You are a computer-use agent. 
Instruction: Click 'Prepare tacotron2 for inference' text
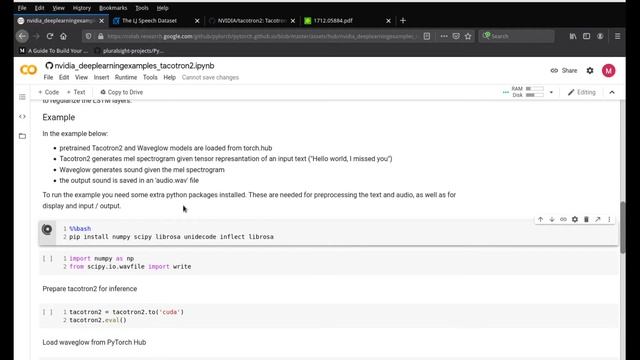(x=90, y=289)
